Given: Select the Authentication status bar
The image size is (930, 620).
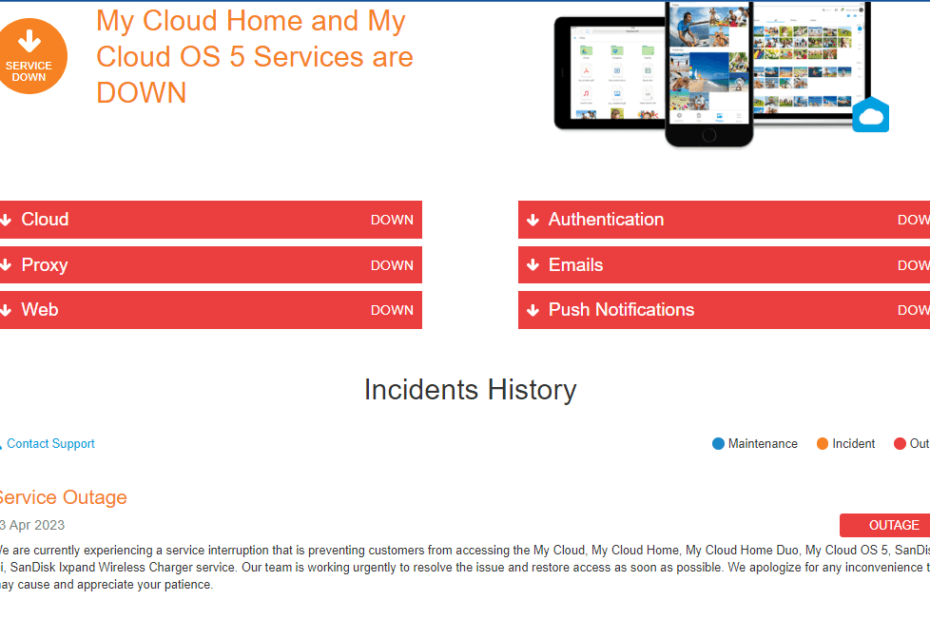Looking at the screenshot, I should tap(724, 220).
